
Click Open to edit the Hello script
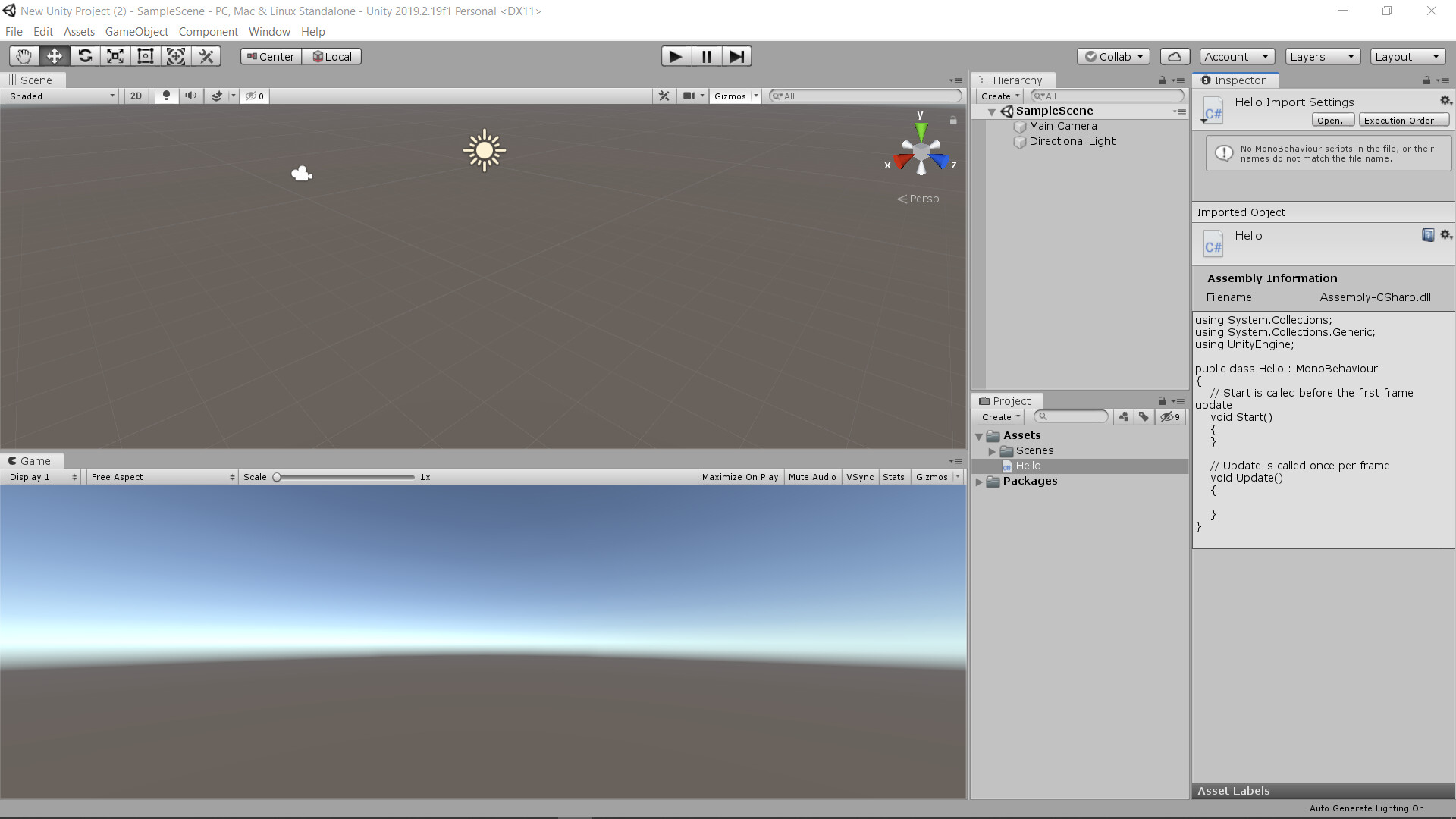(1332, 120)
